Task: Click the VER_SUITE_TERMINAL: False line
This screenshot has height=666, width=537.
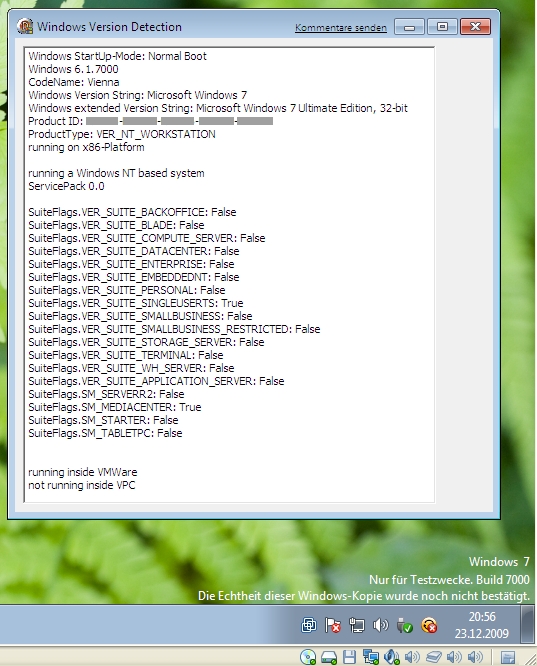Action: 125,355
